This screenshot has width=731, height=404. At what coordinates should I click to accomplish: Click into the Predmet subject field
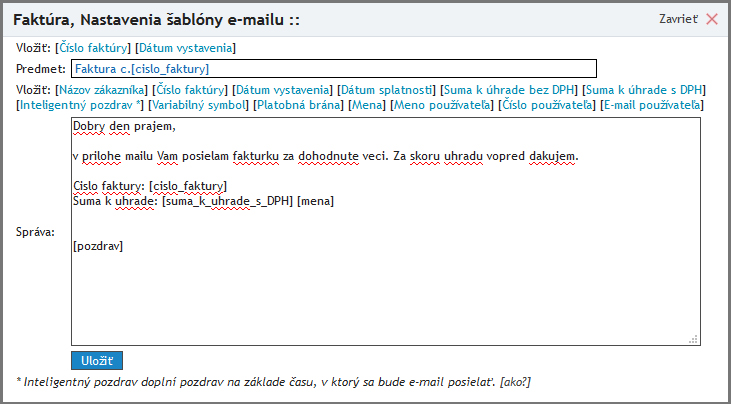click(333, 69)
